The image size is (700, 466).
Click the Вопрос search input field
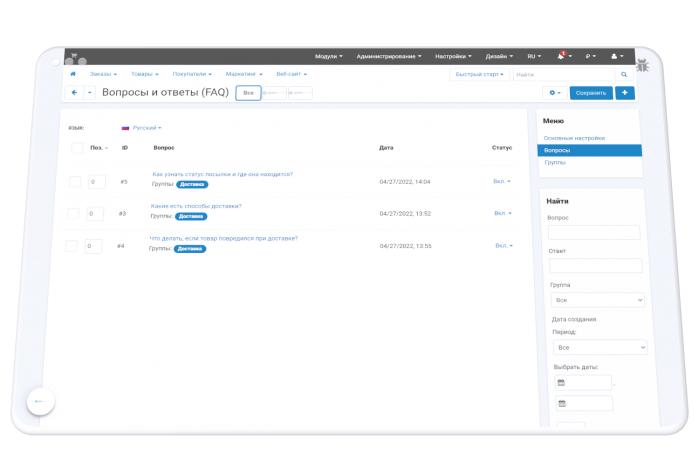594,232
